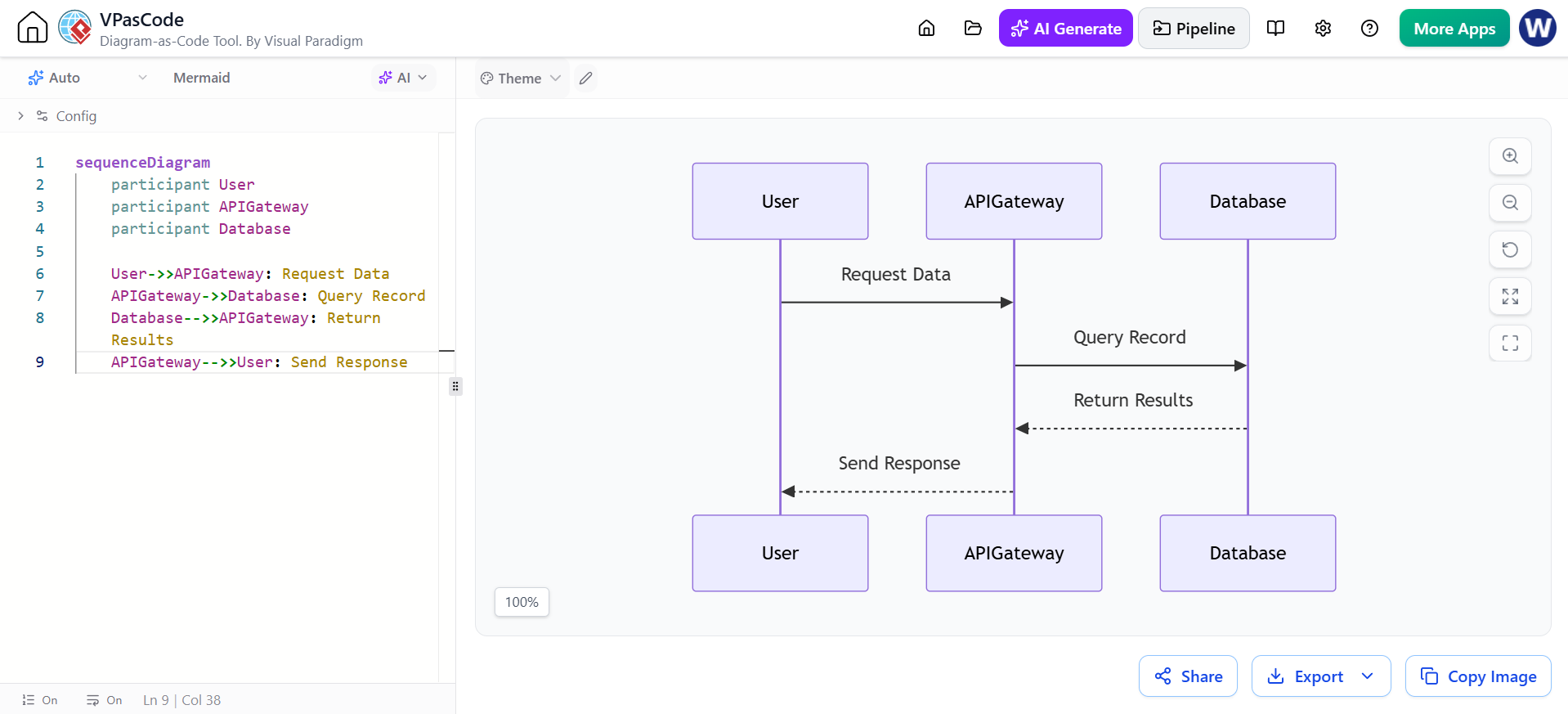Viewport: 1568px width, 714px height.
Task: Click the top Database participant box
Action: point(1248,201)
